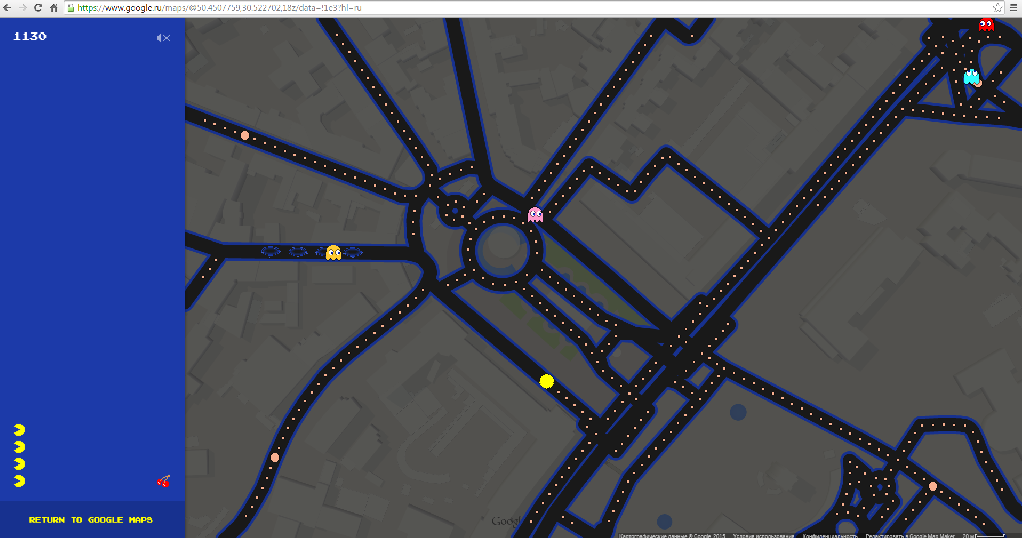Click the red Blinky ghost

coord(986,25)
